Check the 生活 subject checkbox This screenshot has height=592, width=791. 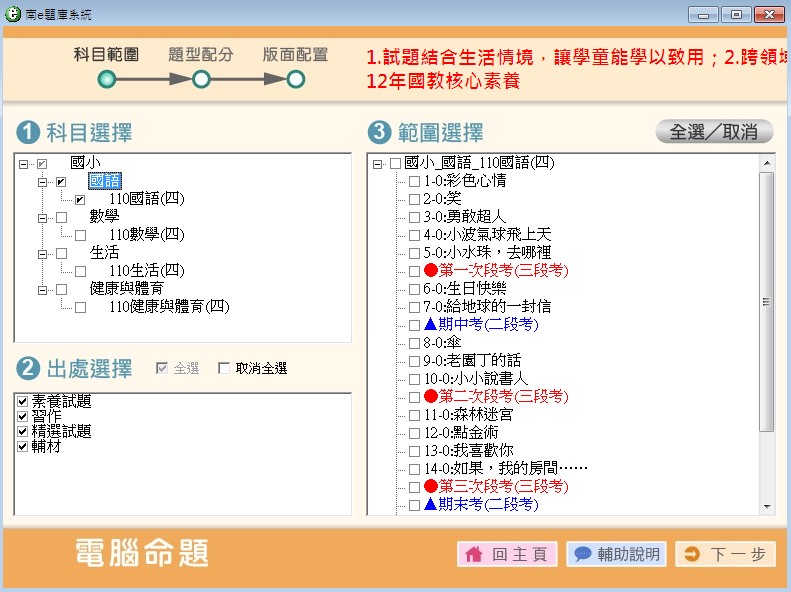tap(62, 253)
